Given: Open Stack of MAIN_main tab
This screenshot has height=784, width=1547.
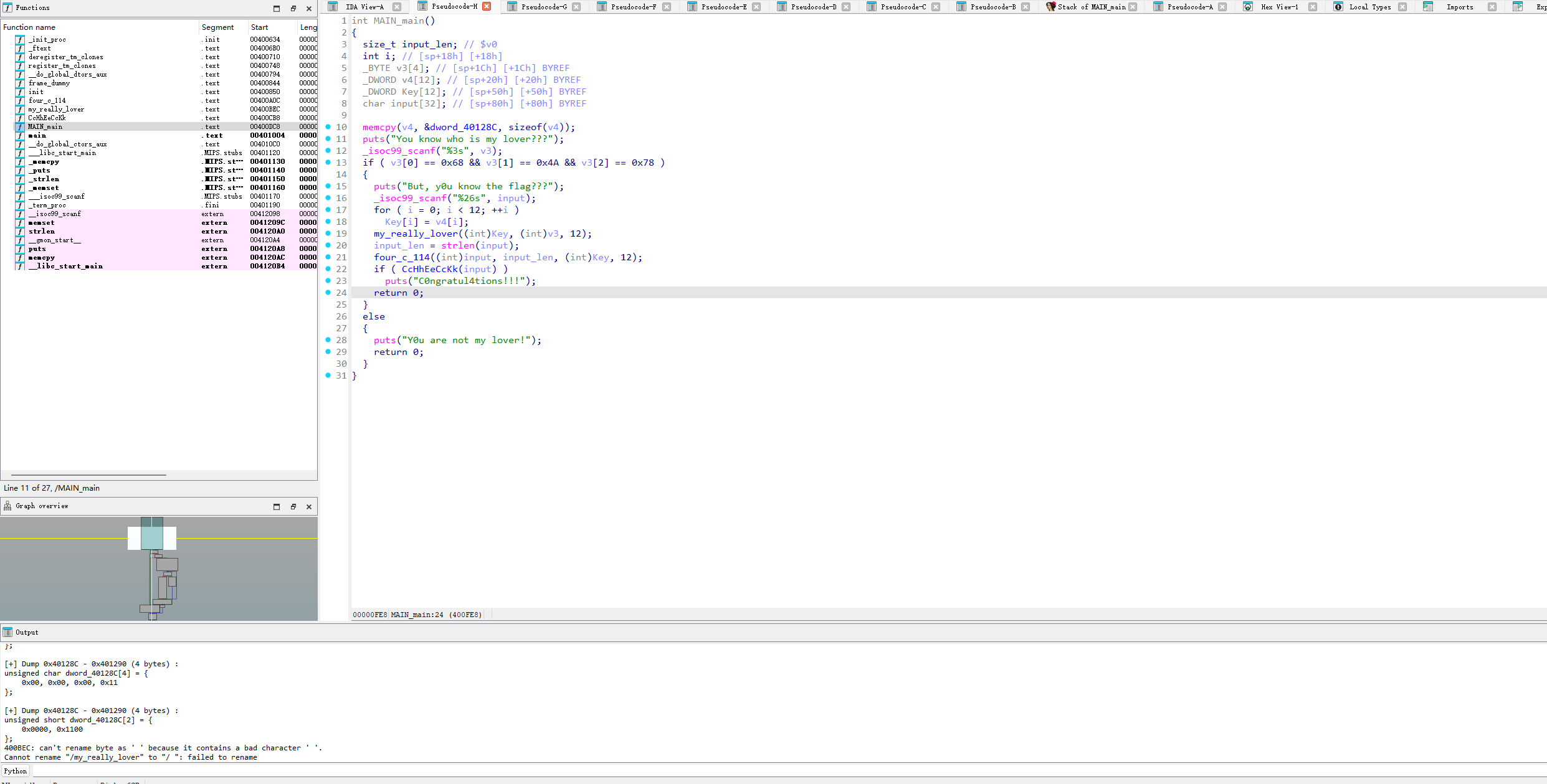Looking at the screenshot, I should pyautogui.click(x=1092, y=7).
